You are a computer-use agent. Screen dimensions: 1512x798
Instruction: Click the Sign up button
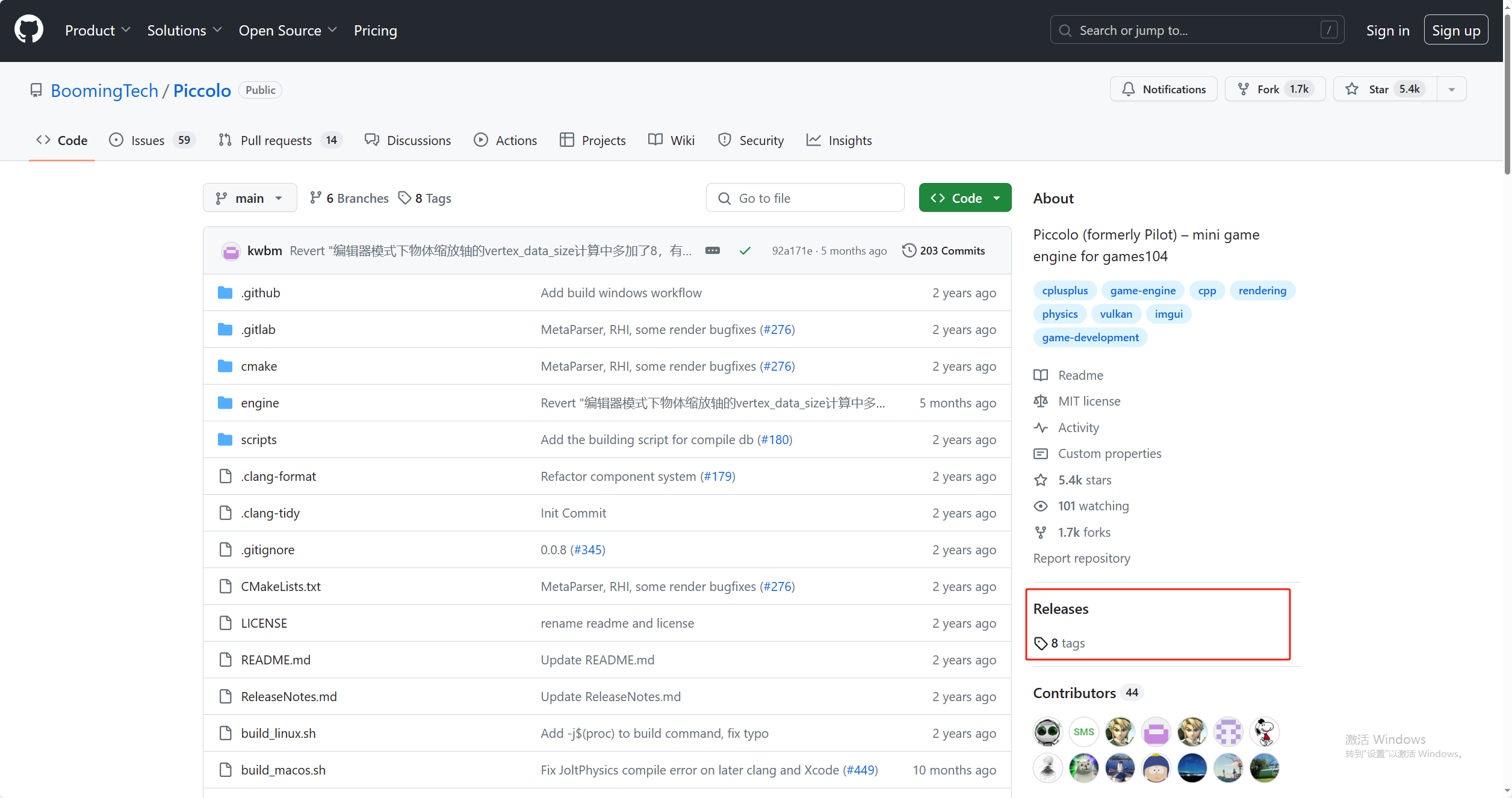click(x=1455, y=30)
